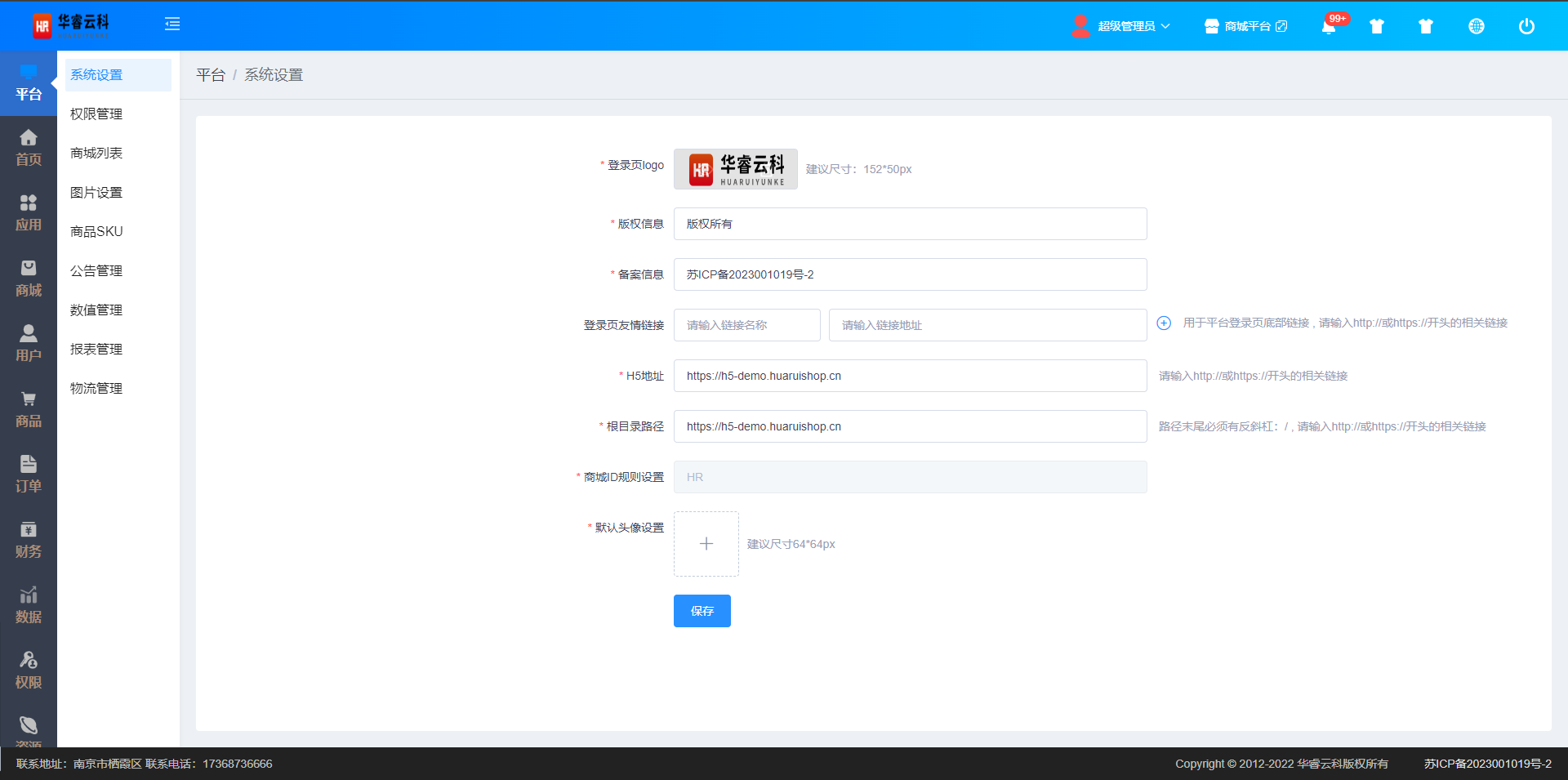Go to 物流管理 submenu item
The image size is (1568, 780).
tap(96, 389)
